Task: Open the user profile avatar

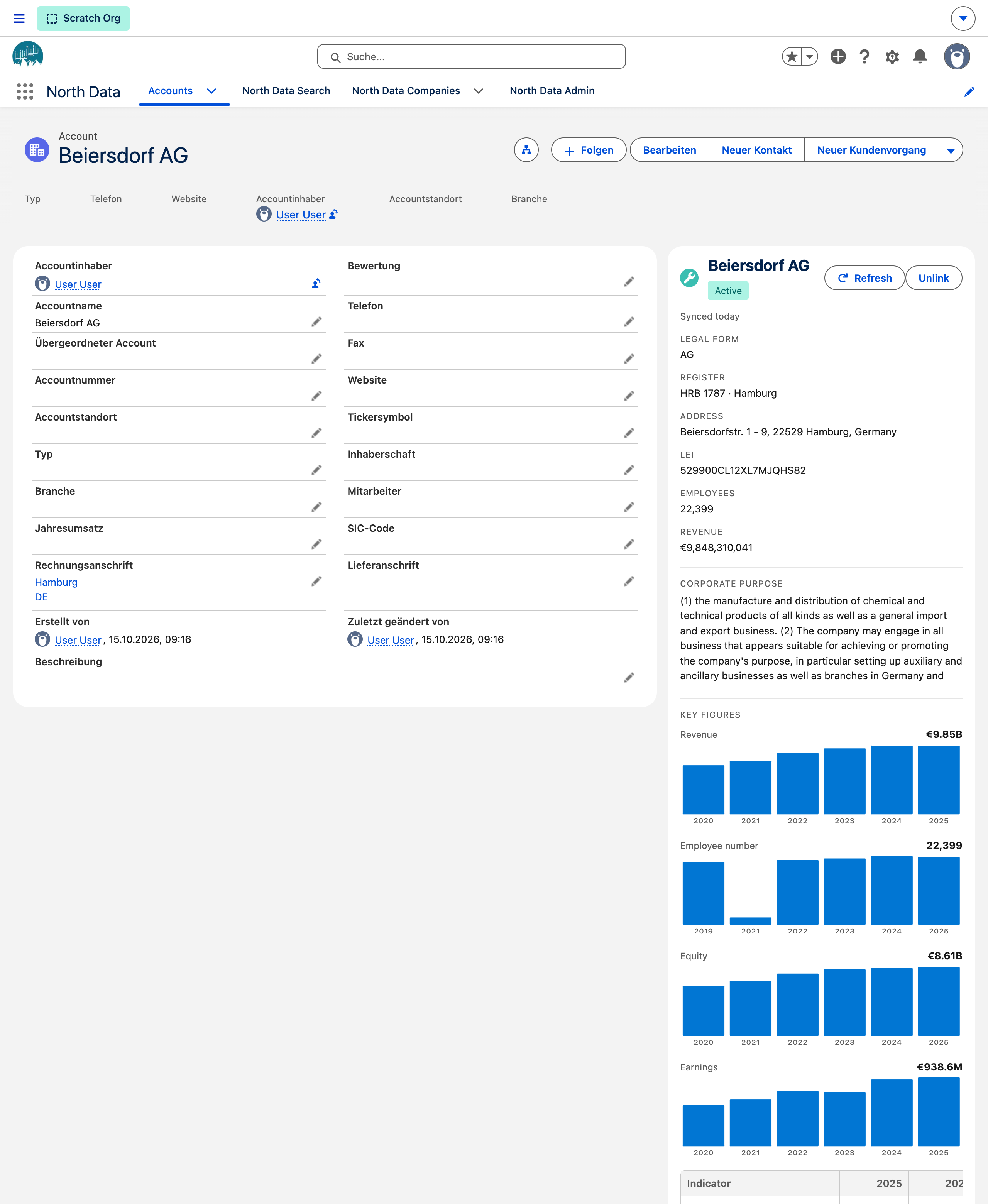Action: pyautogui.click(x=957, y=56)
